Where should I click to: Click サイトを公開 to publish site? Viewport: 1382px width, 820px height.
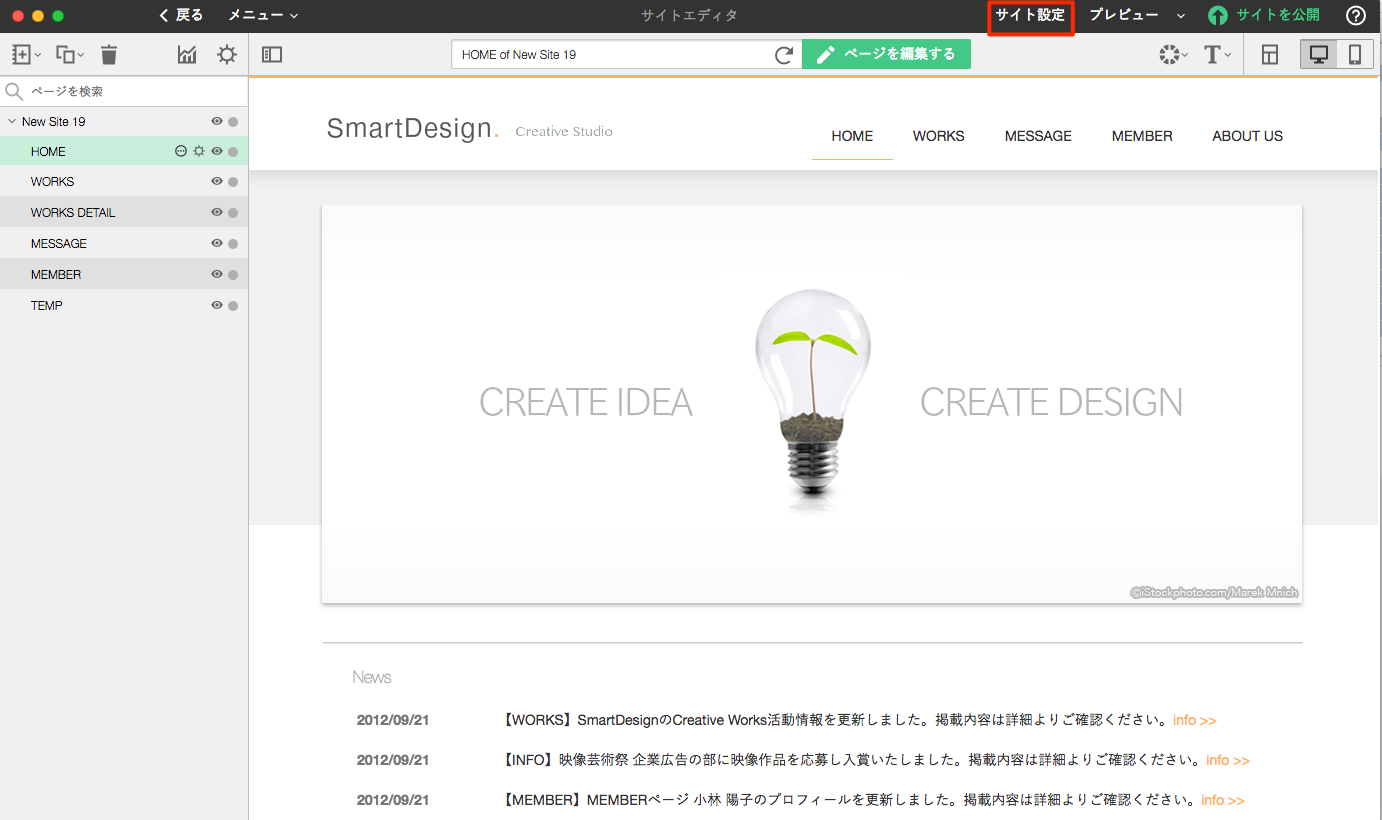(x=1265, y=15)
